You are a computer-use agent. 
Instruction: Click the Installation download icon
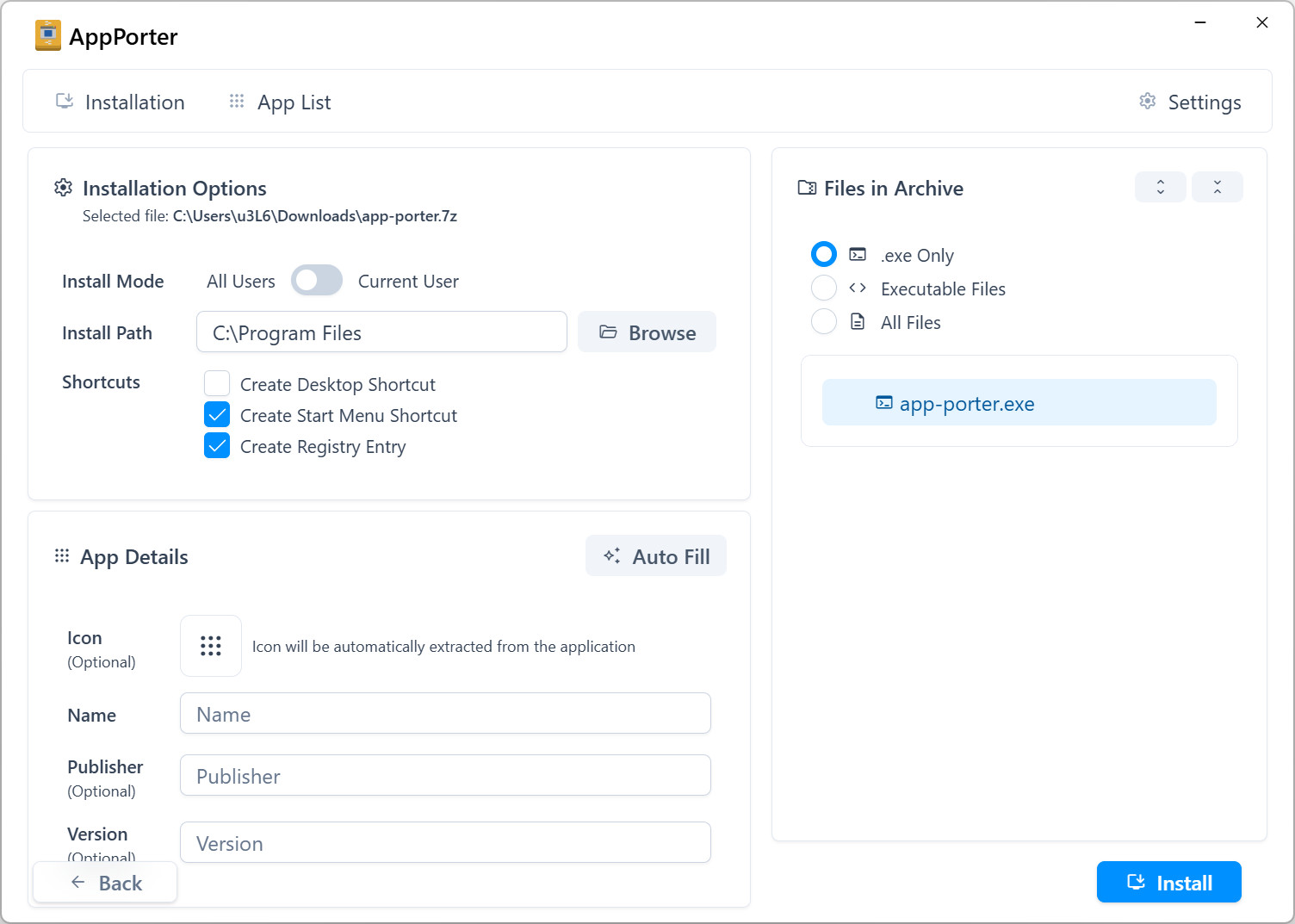tap(65, 101)
